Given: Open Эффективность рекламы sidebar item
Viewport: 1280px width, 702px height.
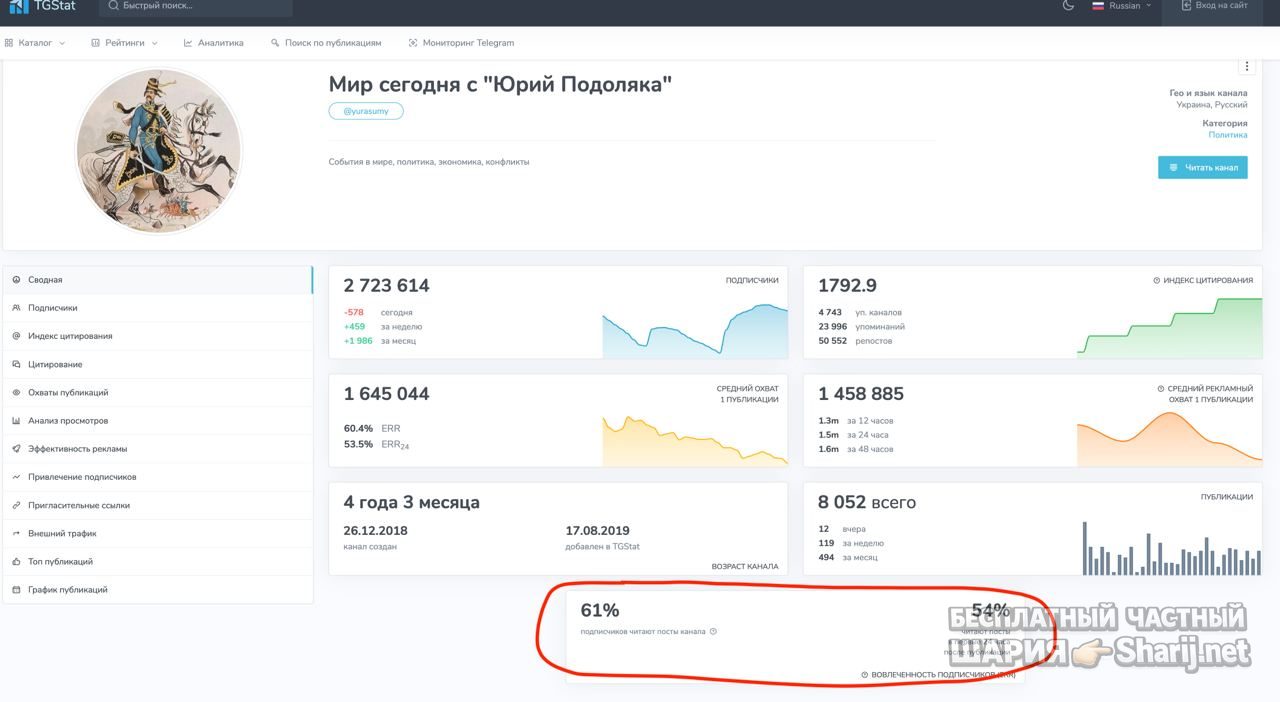Looking at the screenshot, I should click(157, 449).
